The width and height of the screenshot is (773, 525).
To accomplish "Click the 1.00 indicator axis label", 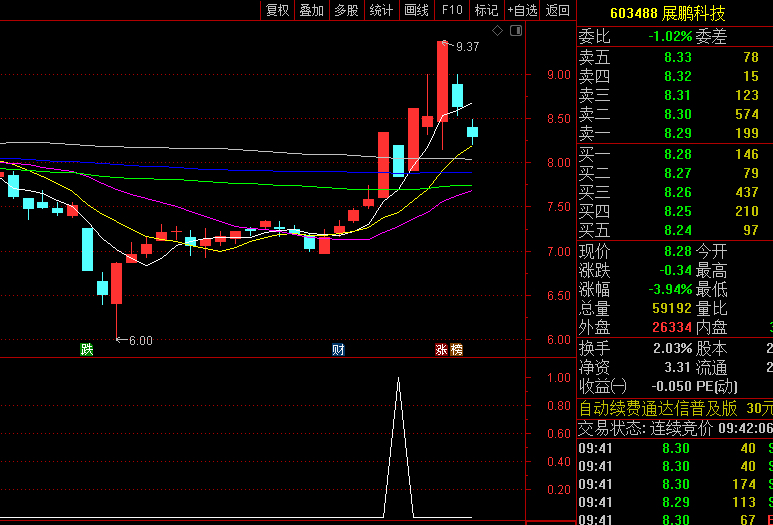I will [x=559, y=378].
